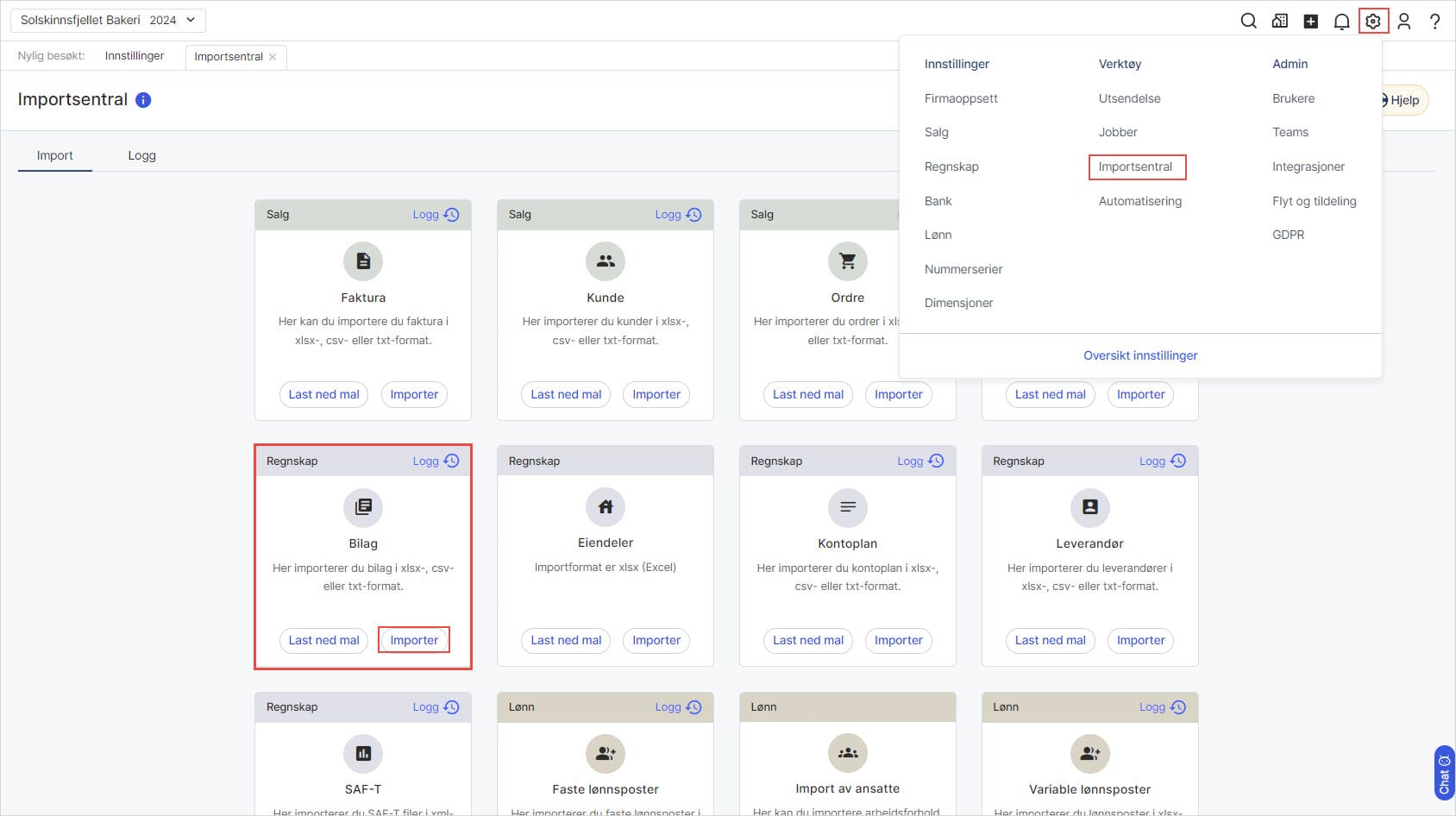Click the Ordre shopping cart icon

[x=847, y=260]
